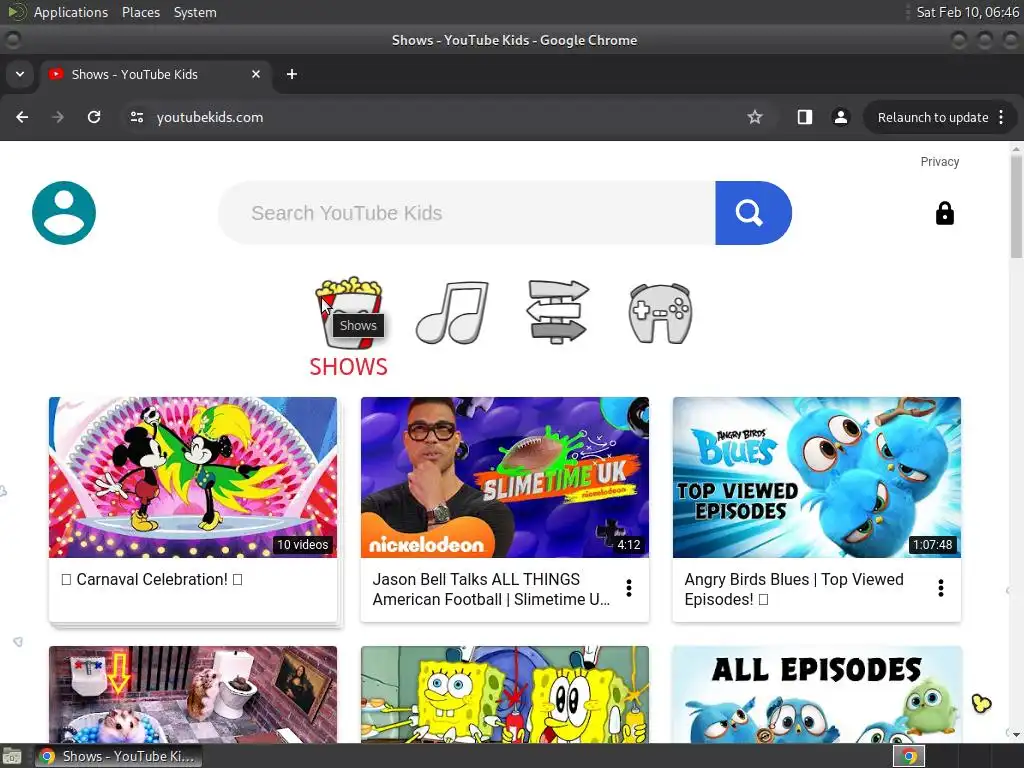Open the Chrome three-dot menu
Screen dimensions: 1024x768
1001,117
